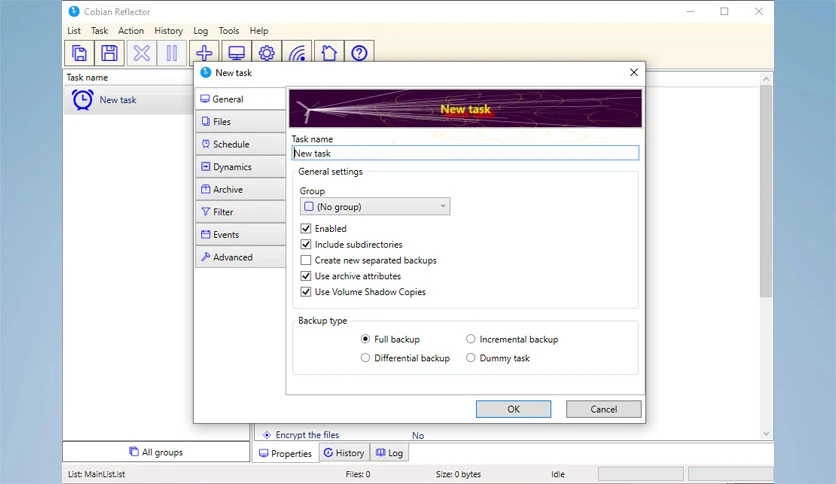
Task: Open the Filter section in sidebar
Action: point(241,212)
